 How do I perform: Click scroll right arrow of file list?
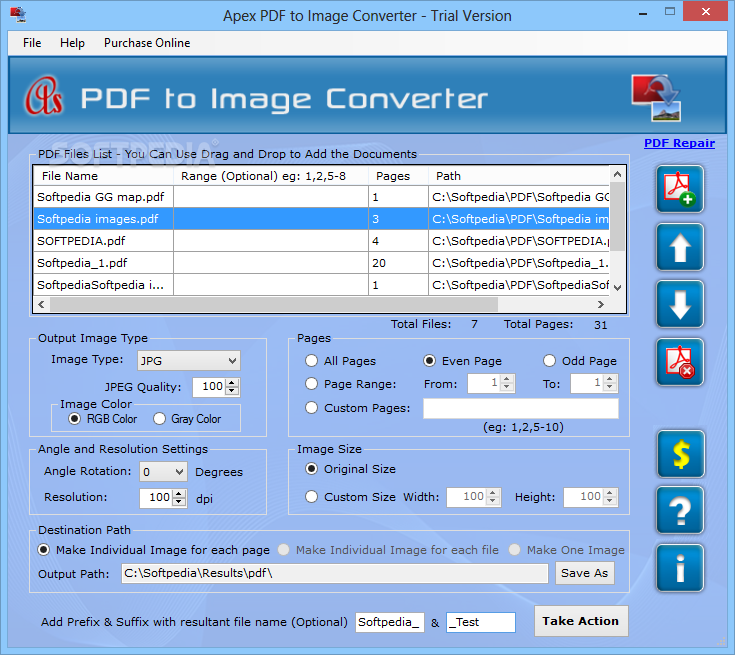tap(601, 304)
